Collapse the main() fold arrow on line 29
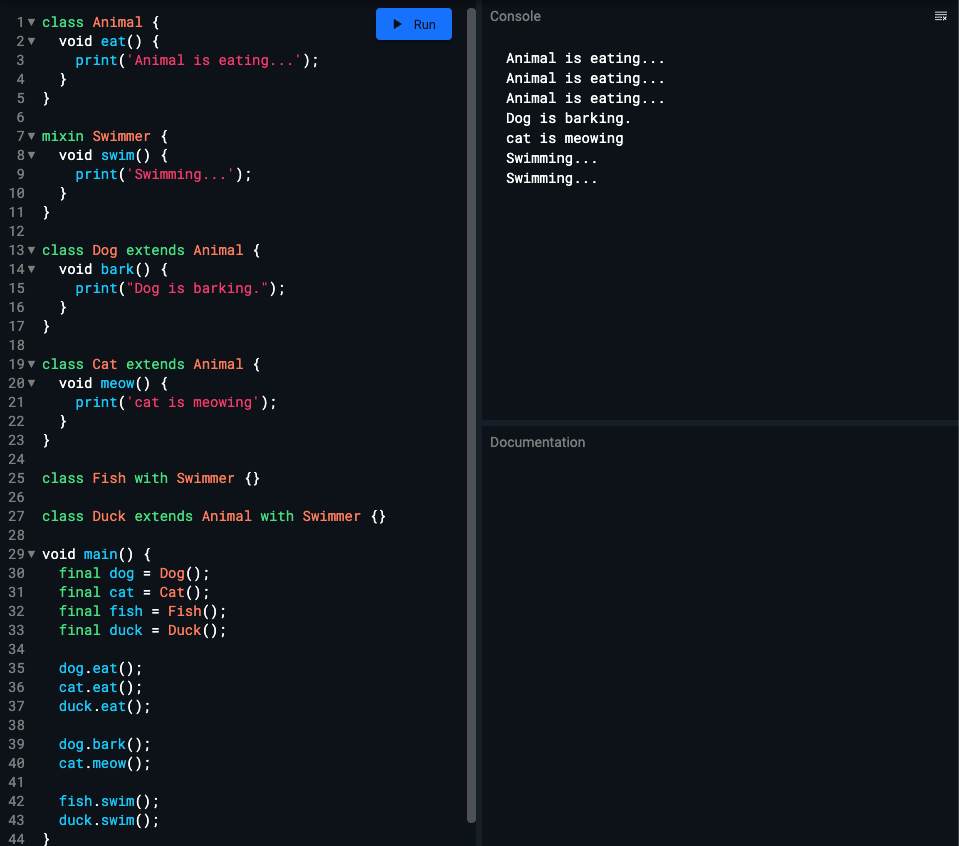This screenshot has height=846, width=959. [31, 554]
